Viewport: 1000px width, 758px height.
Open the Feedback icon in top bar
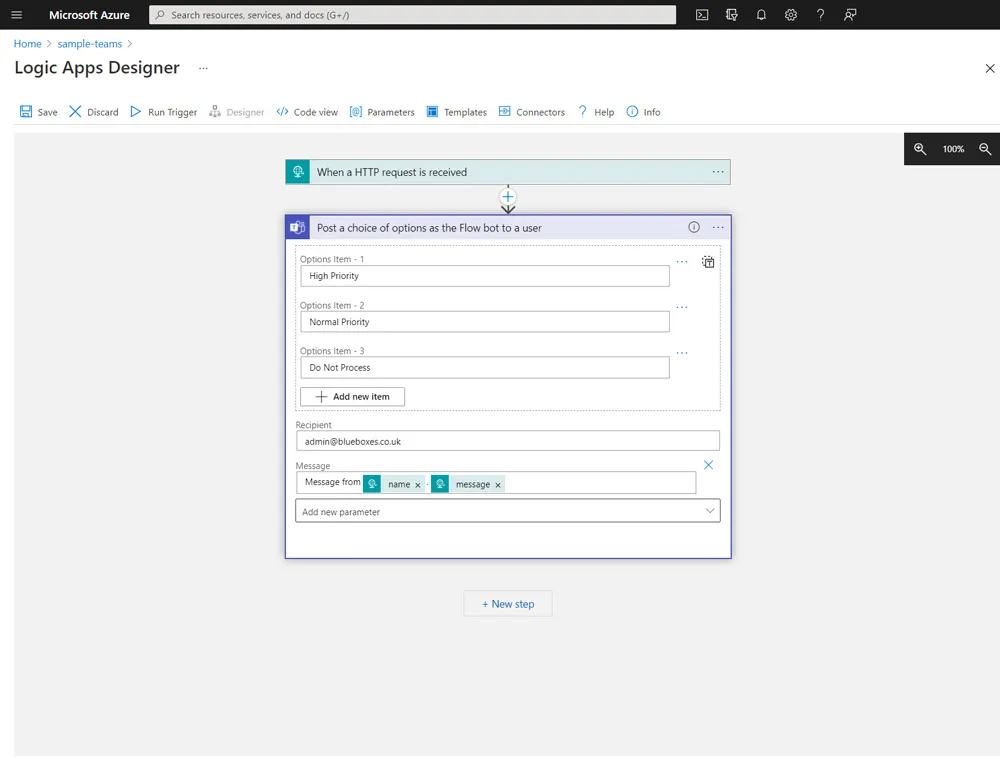(x=849, y=15)
